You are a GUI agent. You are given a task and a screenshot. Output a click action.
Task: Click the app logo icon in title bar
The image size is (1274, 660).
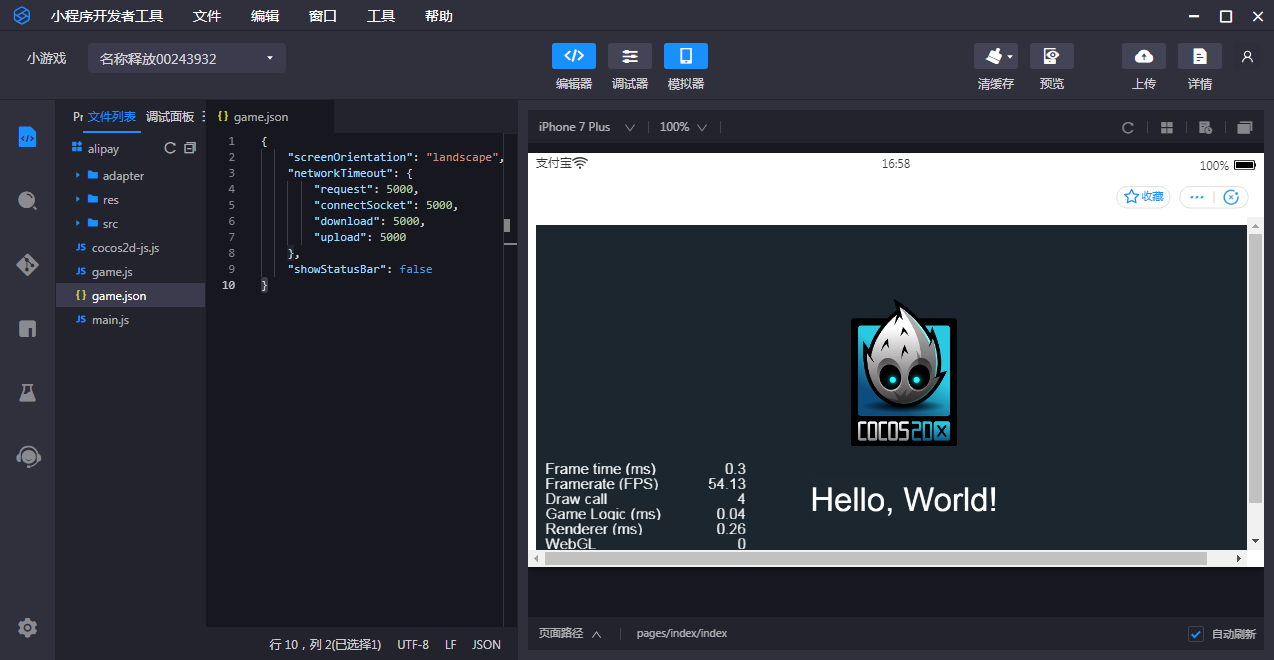tap(21, 16)
